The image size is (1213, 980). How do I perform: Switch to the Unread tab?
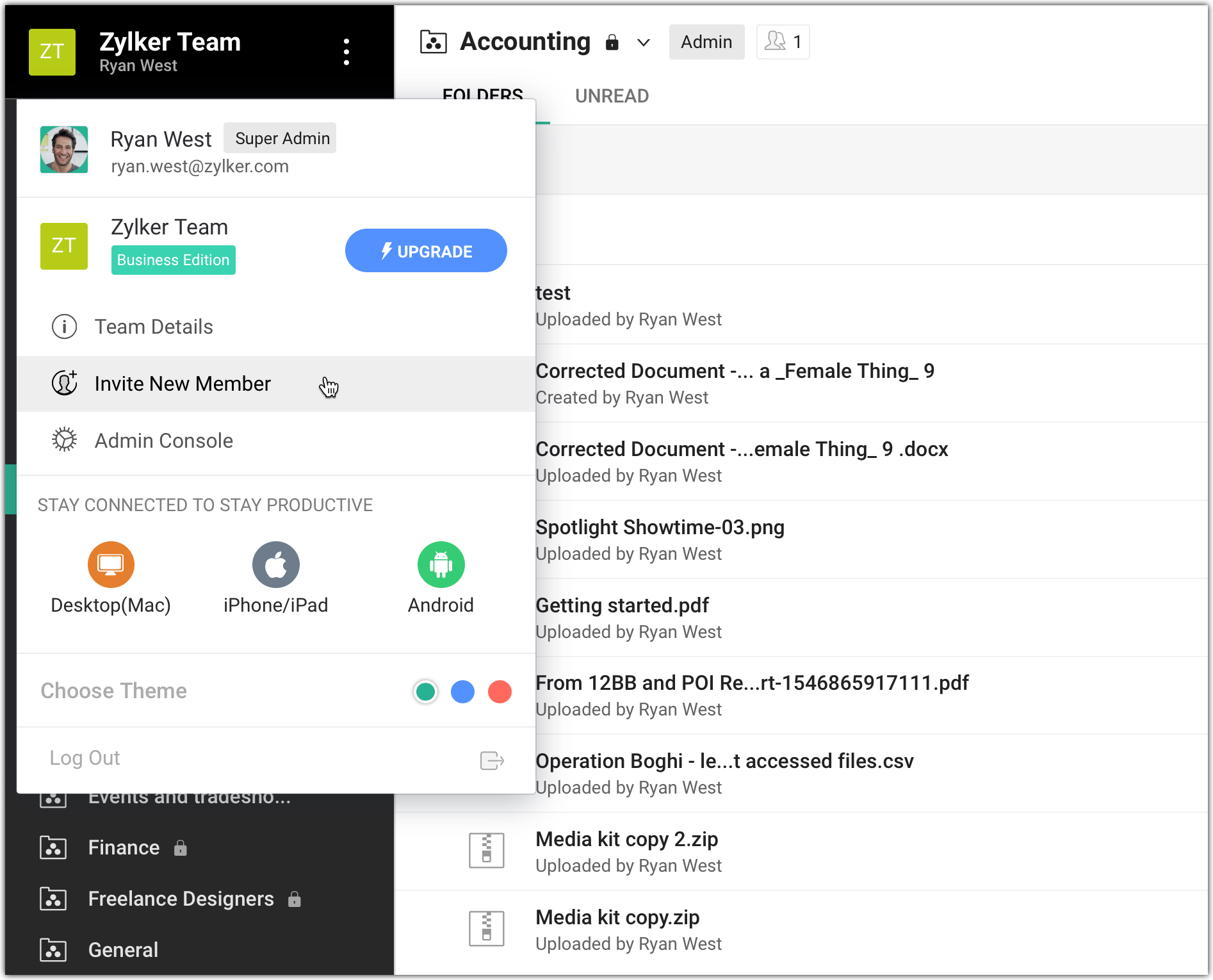click(612, 96)
